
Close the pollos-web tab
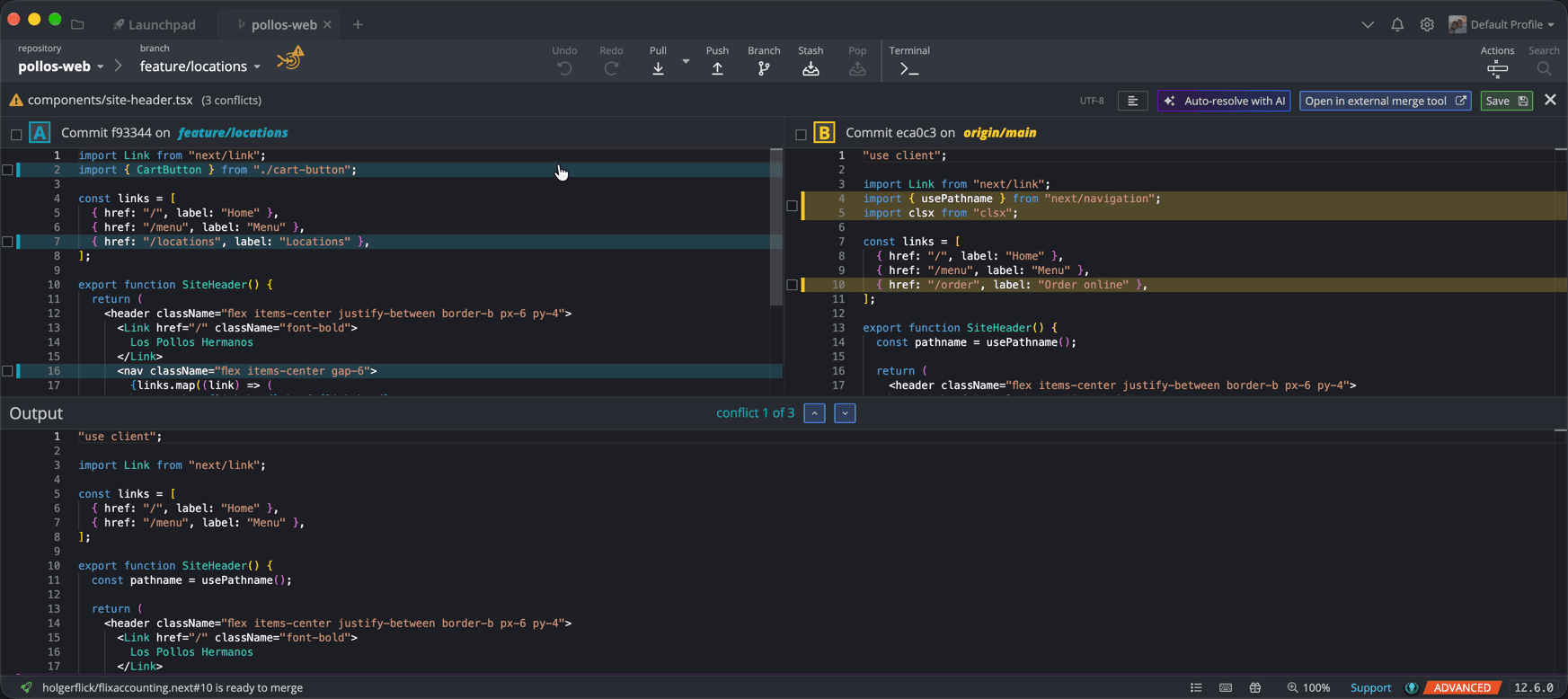coord(327,25)
